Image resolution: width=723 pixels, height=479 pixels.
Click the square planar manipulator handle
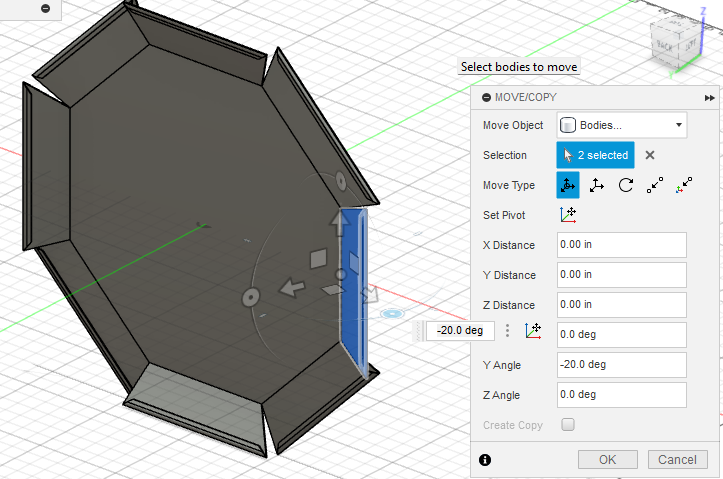tap(318, 259)
